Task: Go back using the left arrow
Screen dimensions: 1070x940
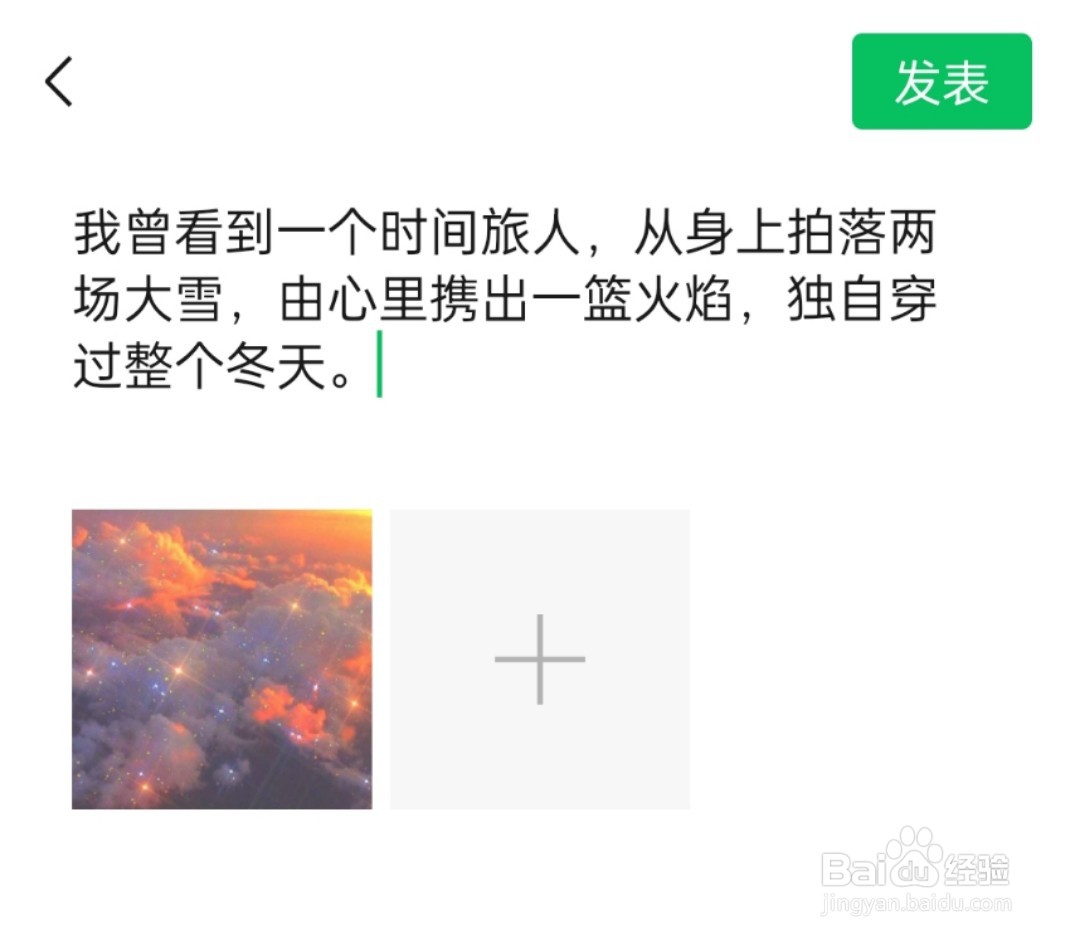Action: 59,82
